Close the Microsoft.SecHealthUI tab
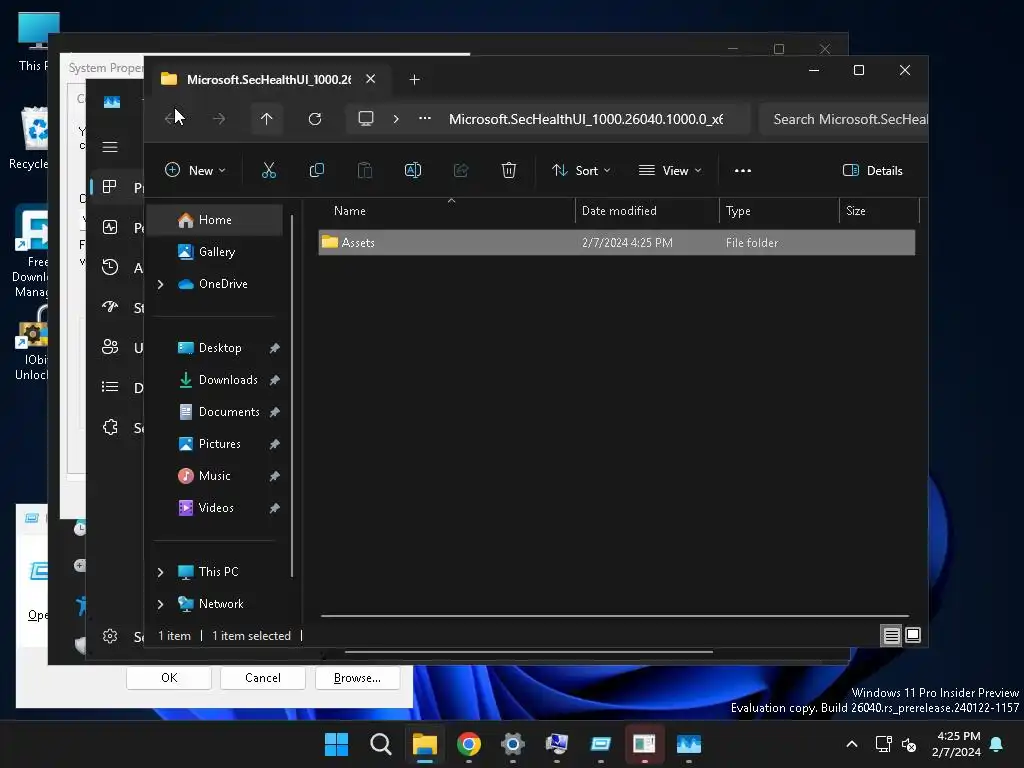Image resolution: width=1024 pixels, height=768 pixels. [x=370, y=79]
